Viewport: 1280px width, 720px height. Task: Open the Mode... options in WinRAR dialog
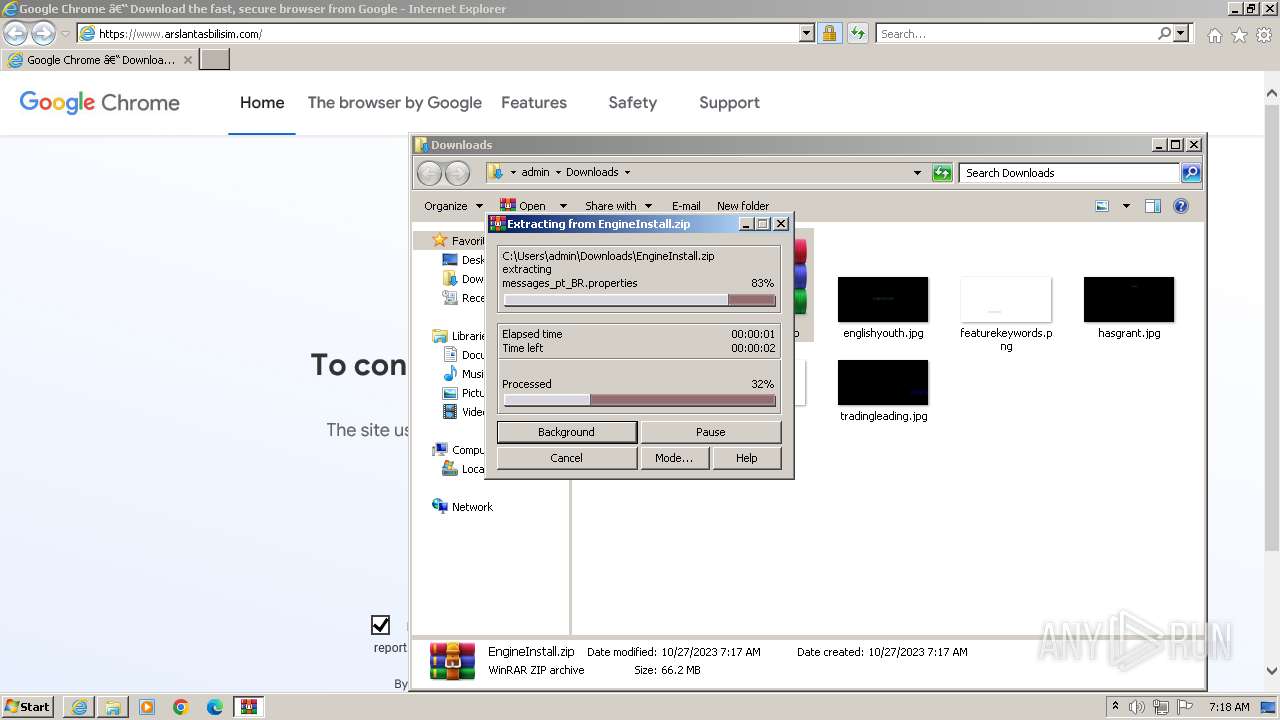(x=673, y=458)
